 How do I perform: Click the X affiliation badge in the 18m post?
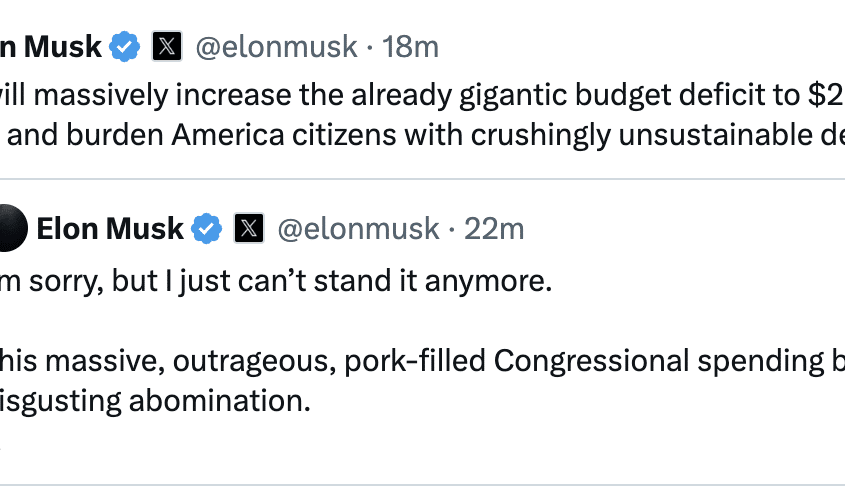pos(167,46)
